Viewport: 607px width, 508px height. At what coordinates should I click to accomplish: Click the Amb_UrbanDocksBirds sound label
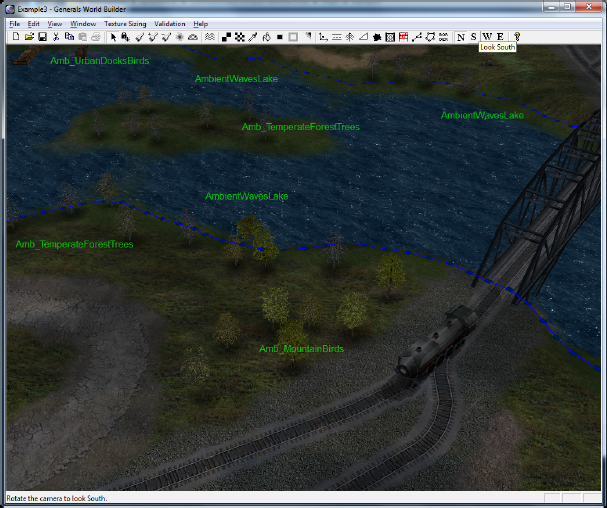pyautogui.click(x=99, y=61)
